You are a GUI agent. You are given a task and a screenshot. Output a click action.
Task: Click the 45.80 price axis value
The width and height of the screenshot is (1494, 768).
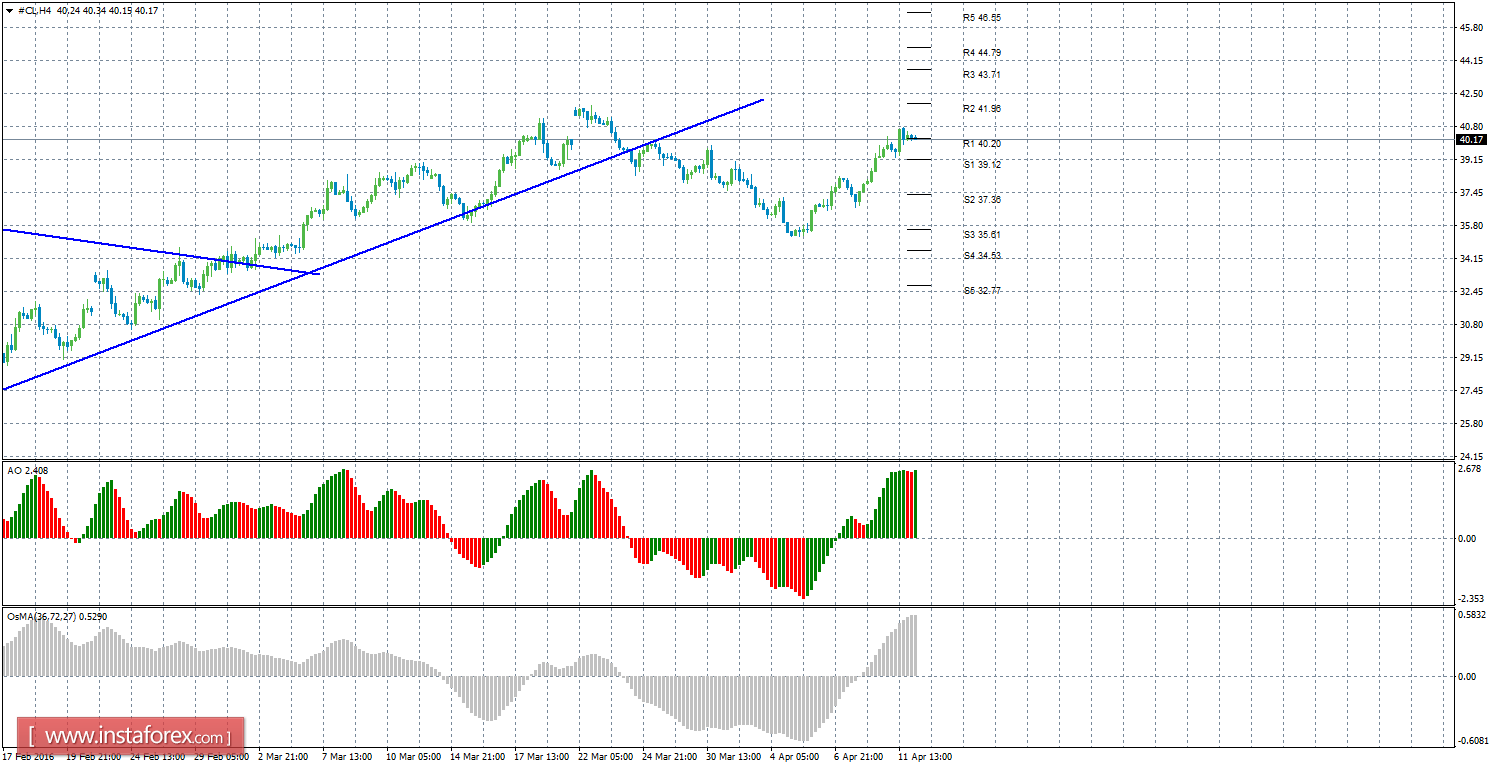(1470, 28)
